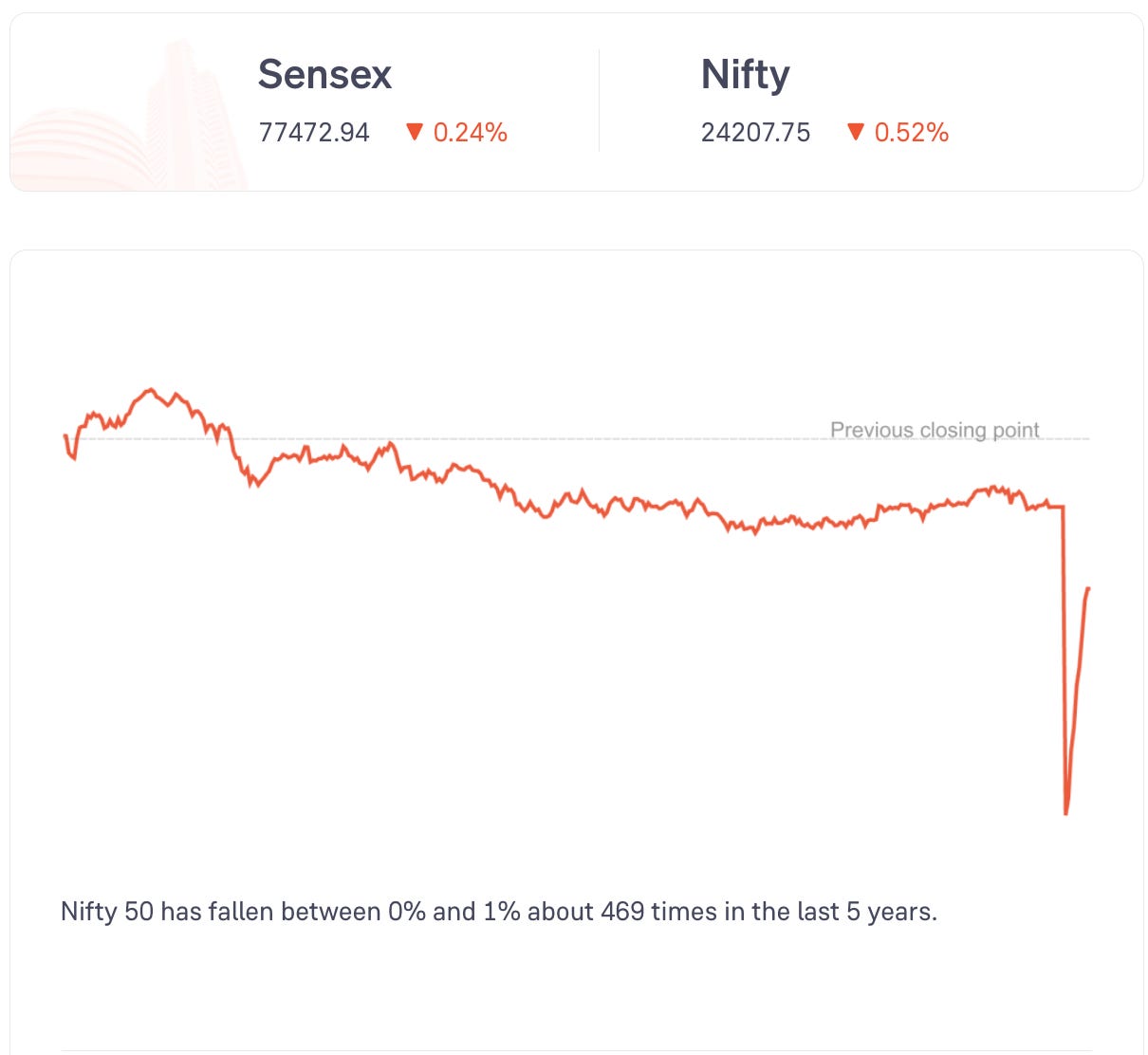Click the chart line's final end point
Screen dimensions: 1148x1055
point(1089,589)
